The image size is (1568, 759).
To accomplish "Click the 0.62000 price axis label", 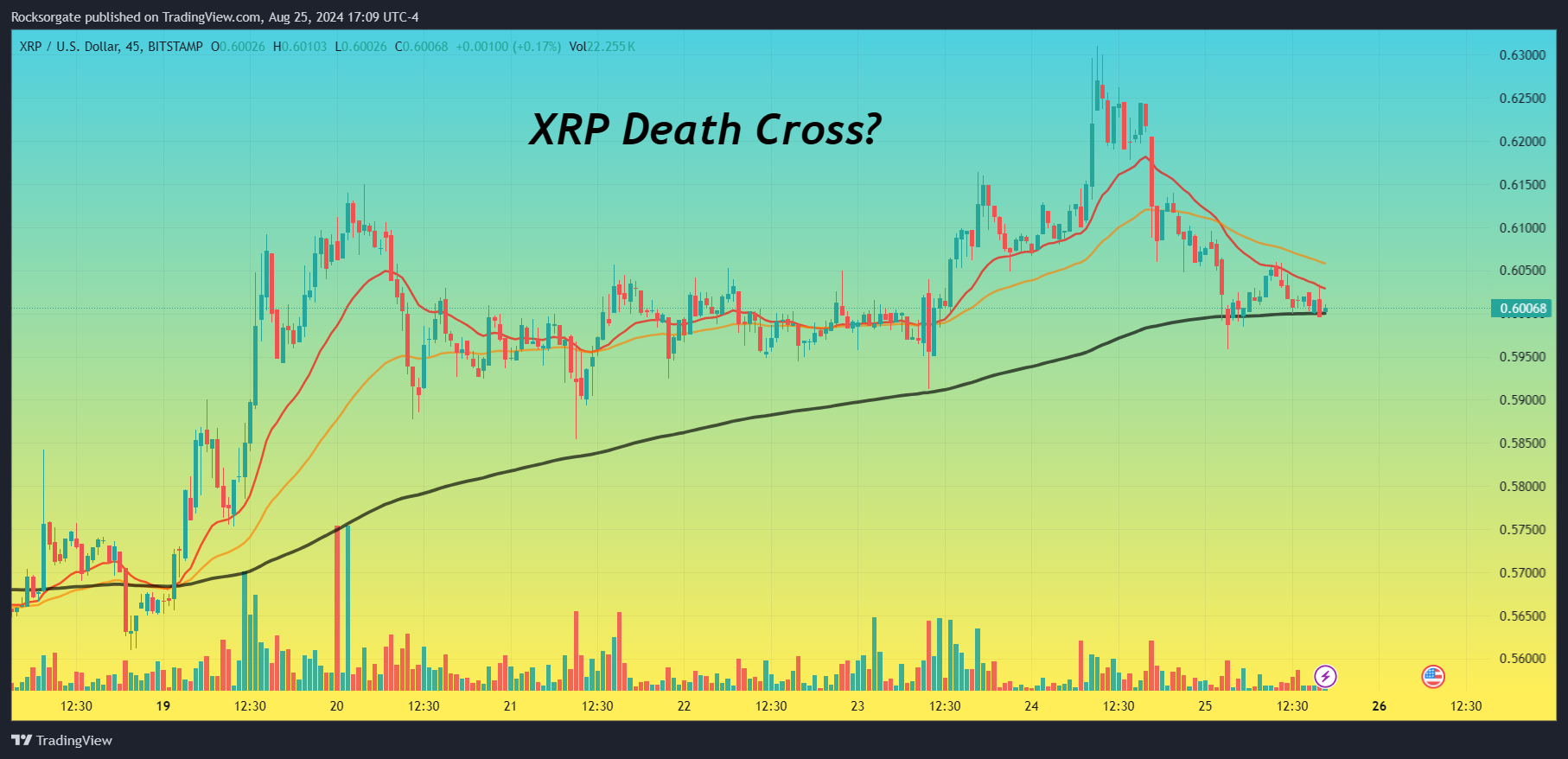I will (1522, 142).
